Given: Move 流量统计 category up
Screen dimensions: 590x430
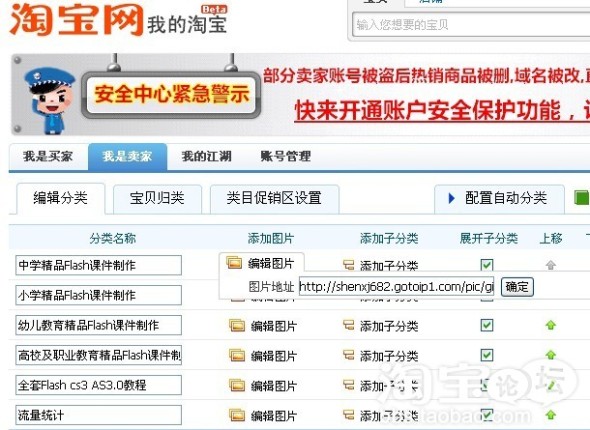Looking at the screenshot, I should (551, 415).
